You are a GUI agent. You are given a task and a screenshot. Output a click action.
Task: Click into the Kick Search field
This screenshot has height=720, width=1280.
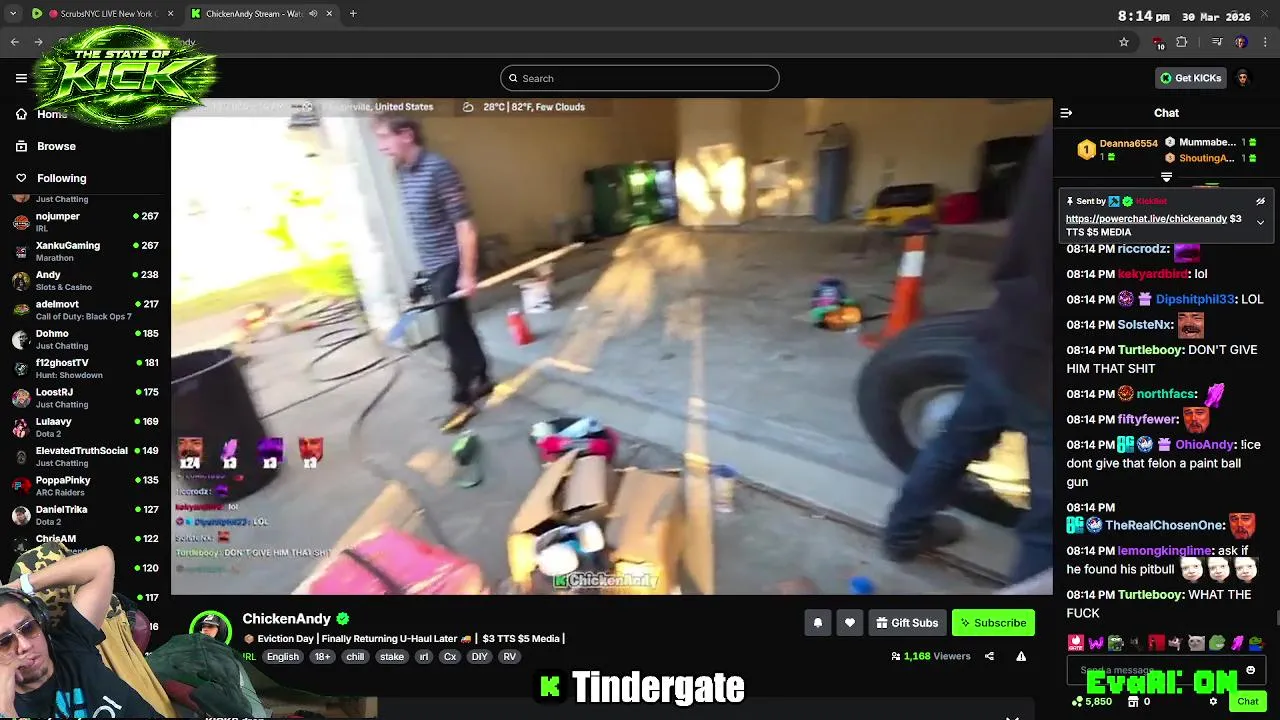640,78
